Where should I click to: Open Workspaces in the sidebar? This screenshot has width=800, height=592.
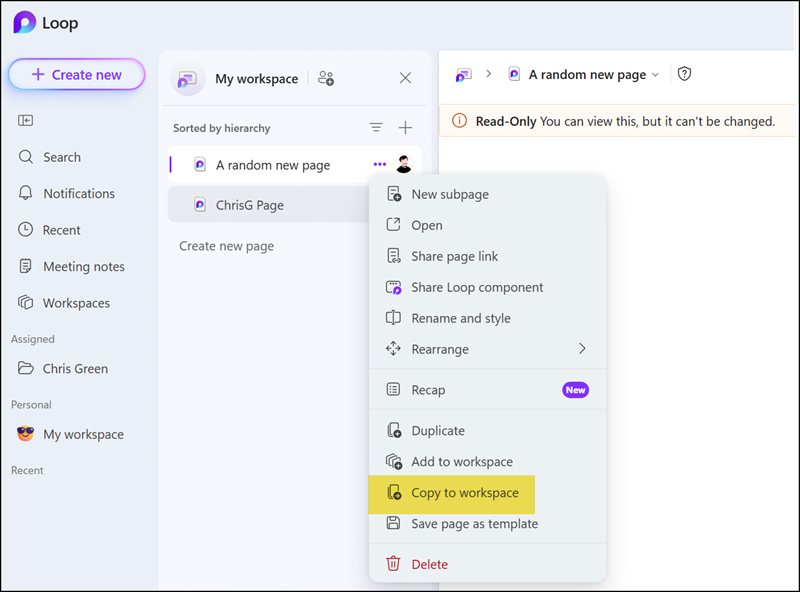click(64, 303)
